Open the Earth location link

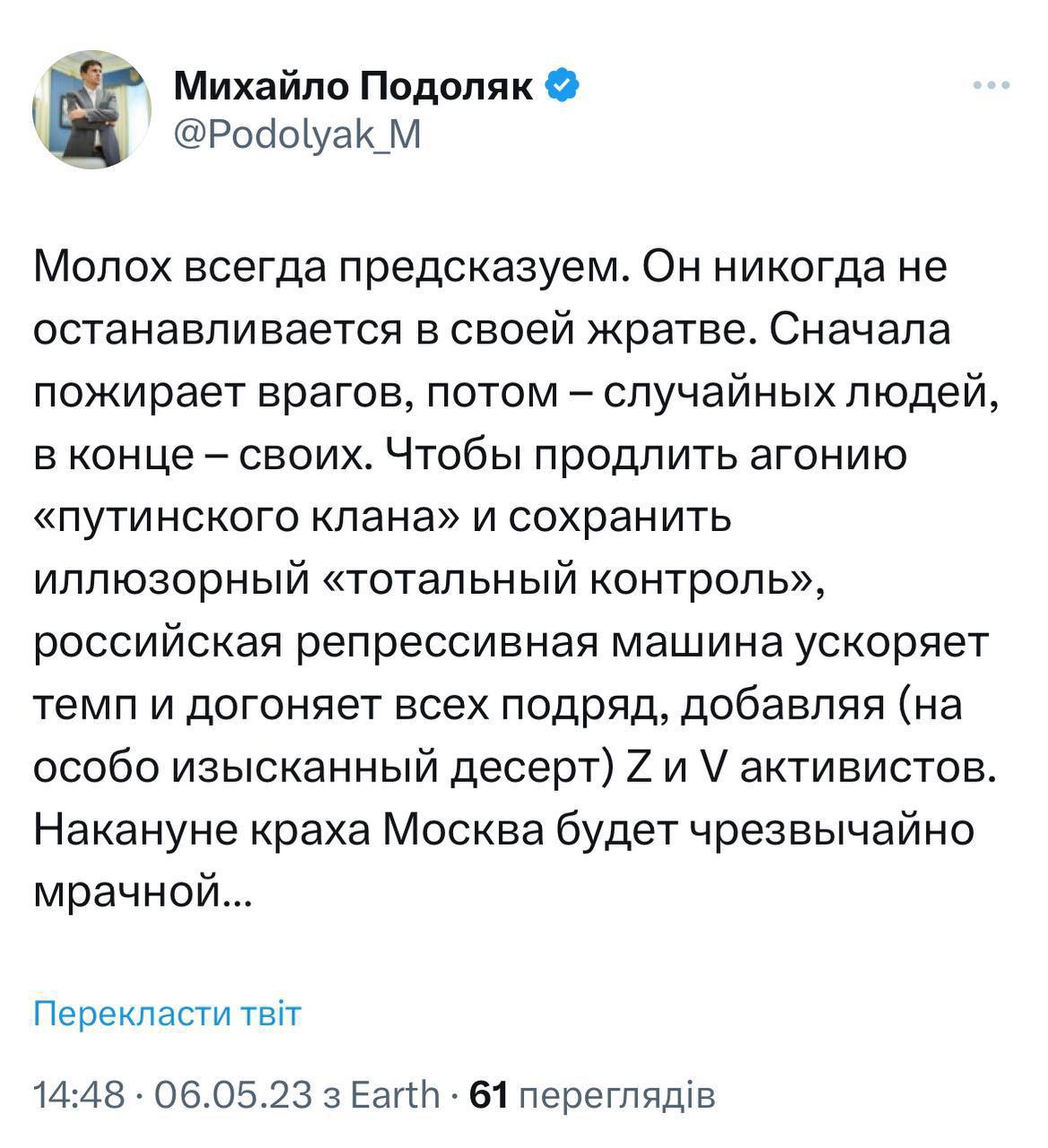click(x=393, y=1095)
